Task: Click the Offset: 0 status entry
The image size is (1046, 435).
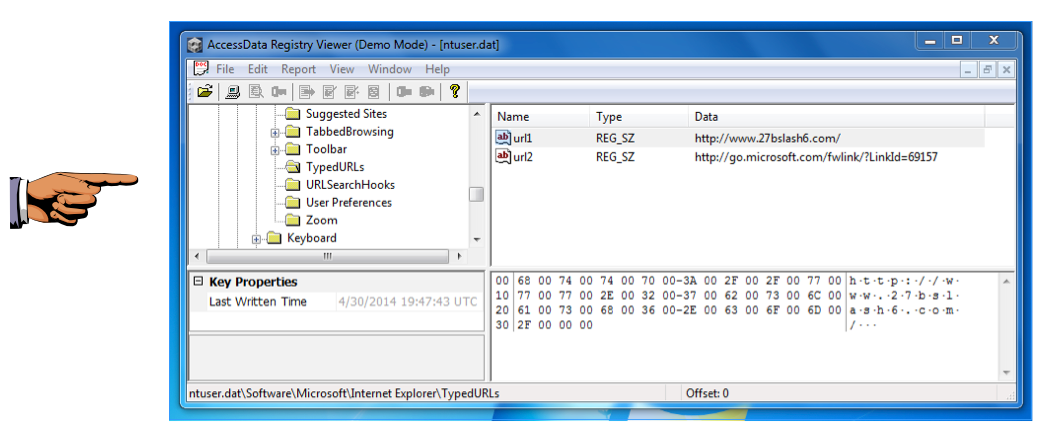Action: [x=708, y=394]
